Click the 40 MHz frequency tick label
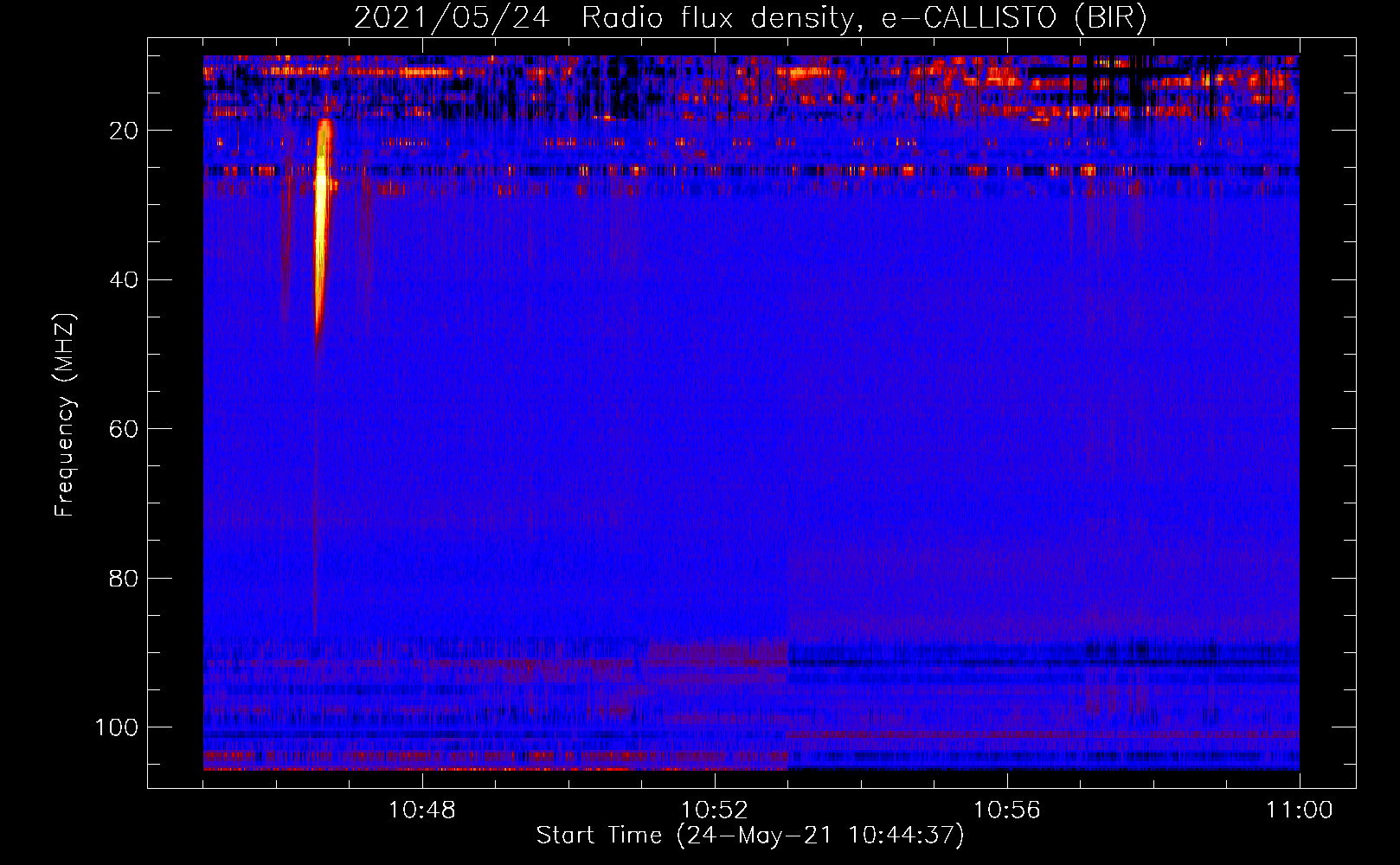This screenshot has width=1400, height=865. [x=125, y=280]
